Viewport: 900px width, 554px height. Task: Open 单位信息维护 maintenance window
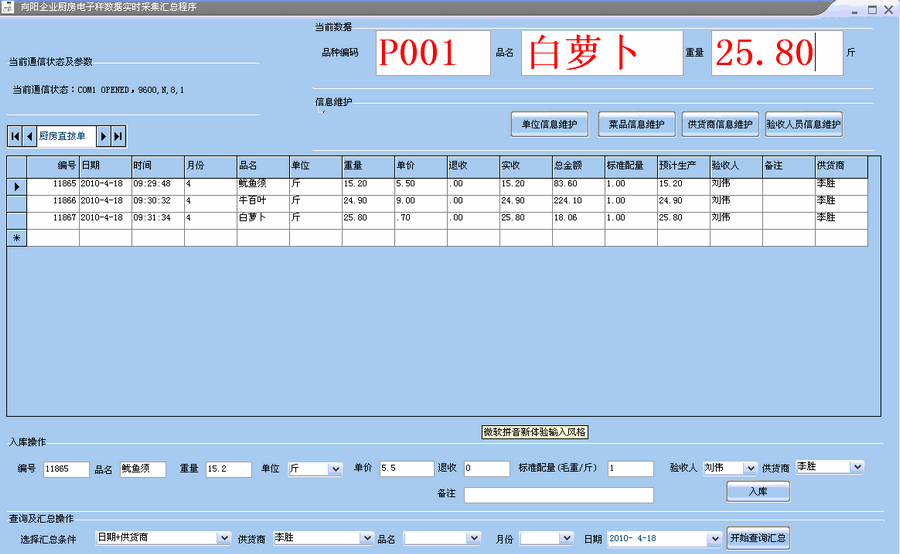pyautogui.click(x=550, y=124)
